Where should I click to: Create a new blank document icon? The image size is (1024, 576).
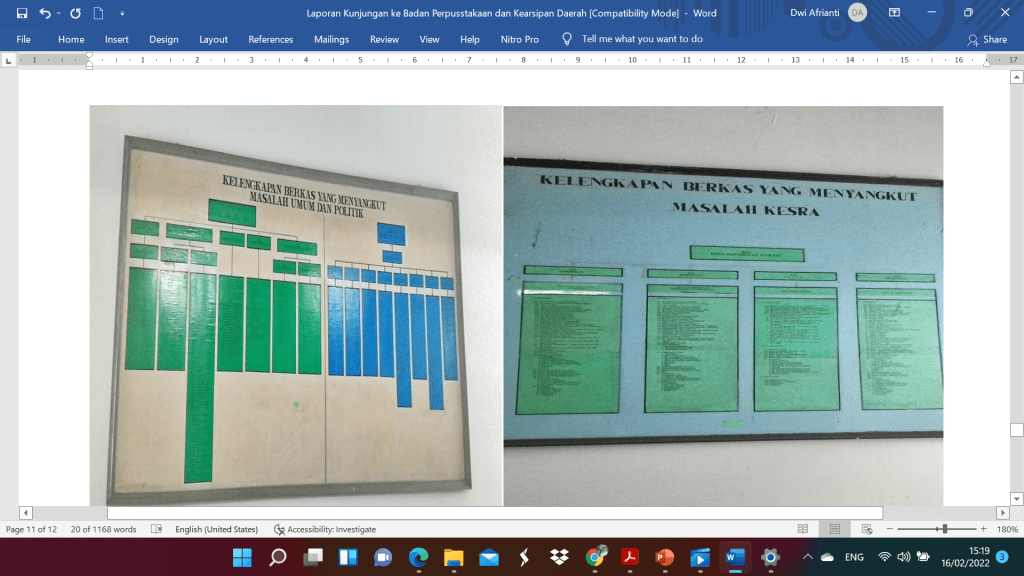pos(98,14)
